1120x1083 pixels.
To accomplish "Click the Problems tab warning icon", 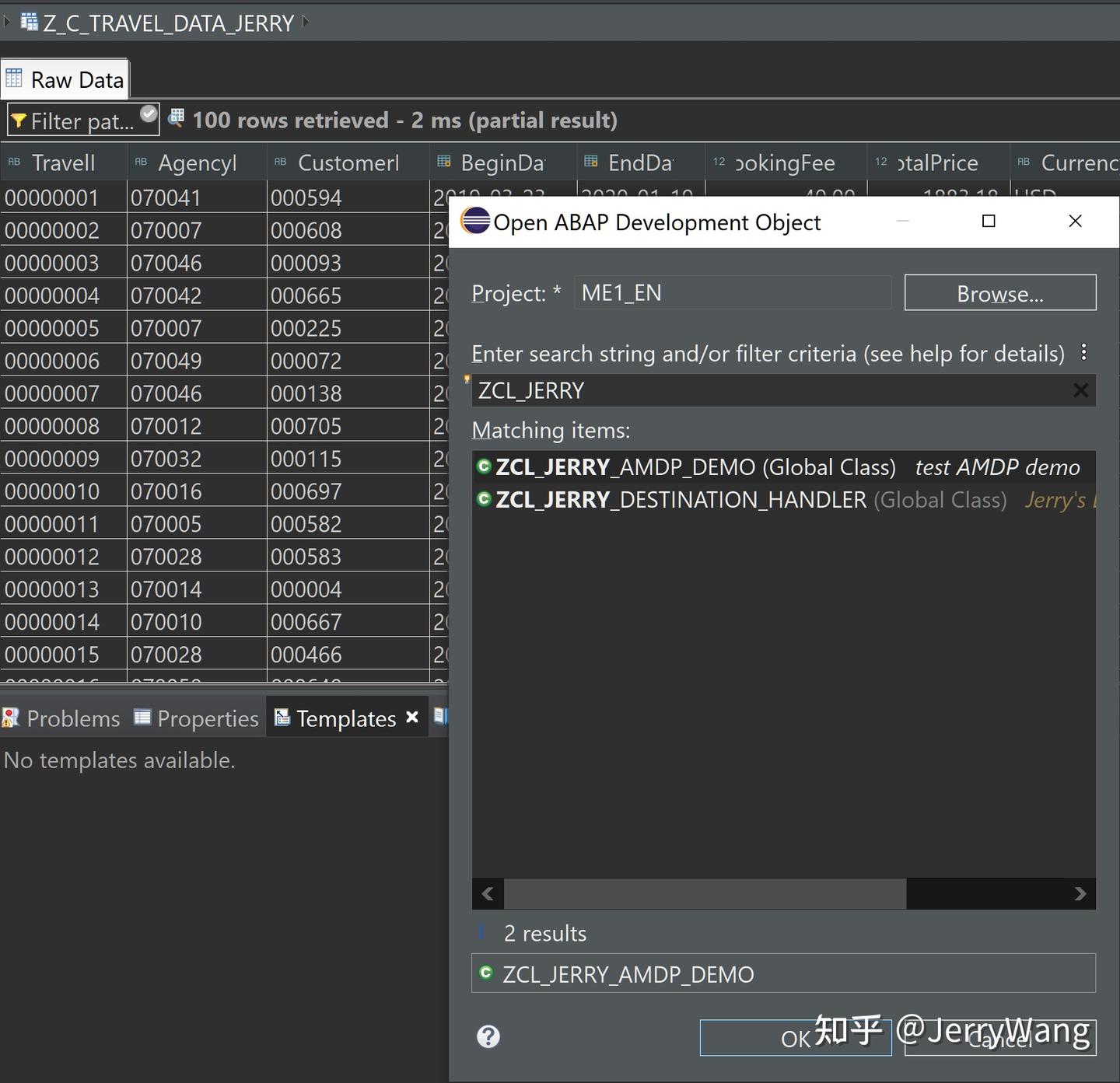I will tap(9, 718).
